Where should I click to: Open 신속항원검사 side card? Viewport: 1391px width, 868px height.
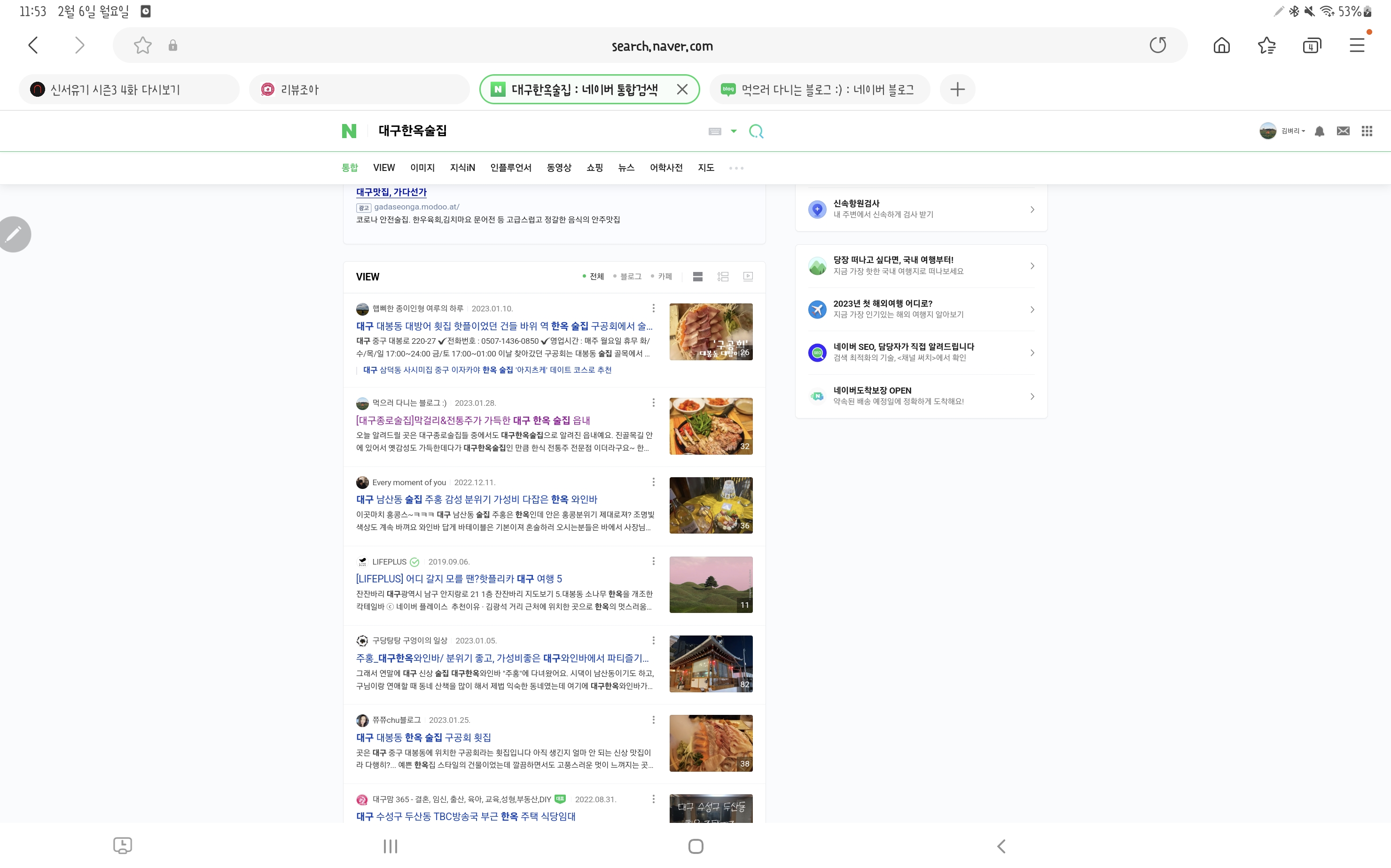[921, 209]
